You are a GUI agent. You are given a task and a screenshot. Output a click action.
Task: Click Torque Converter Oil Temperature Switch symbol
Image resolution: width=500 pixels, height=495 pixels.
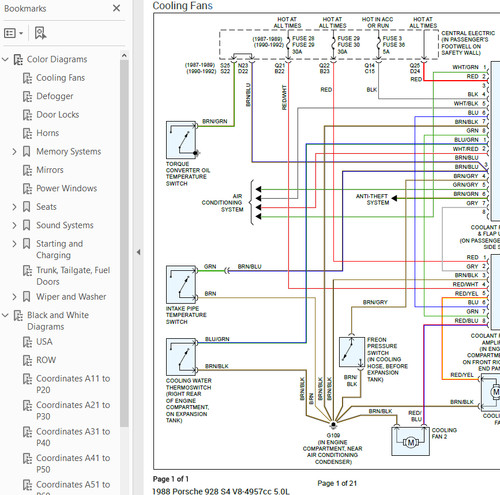pyautogui.click(x=181, y=140)
